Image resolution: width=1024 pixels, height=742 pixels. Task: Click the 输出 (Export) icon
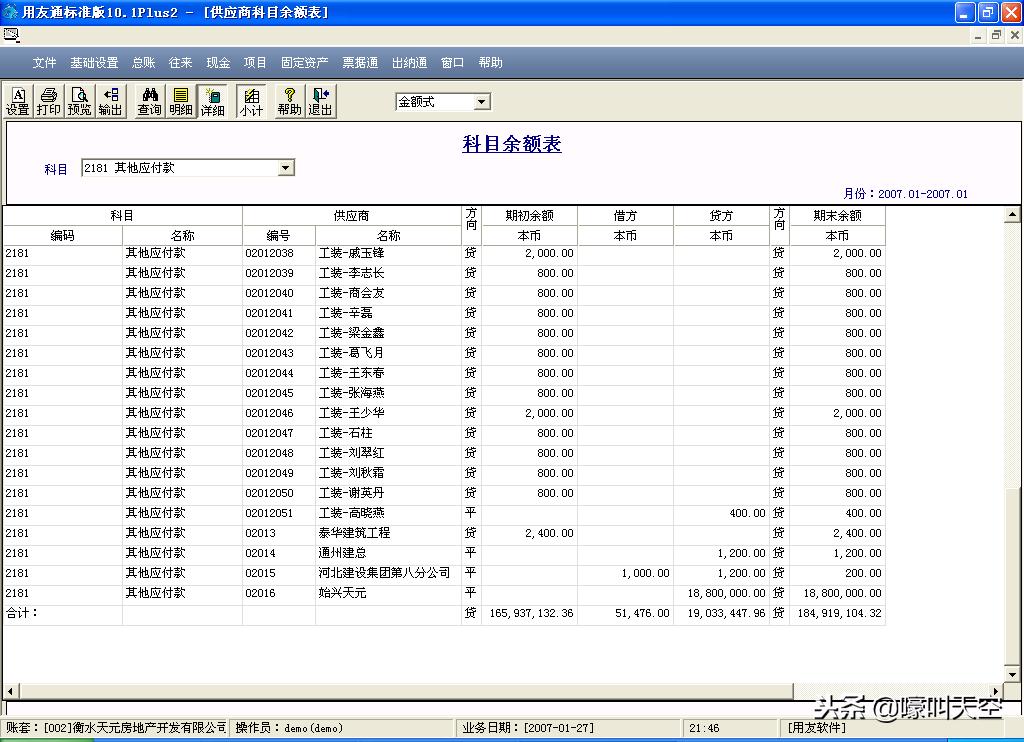(x=110, y=100)
